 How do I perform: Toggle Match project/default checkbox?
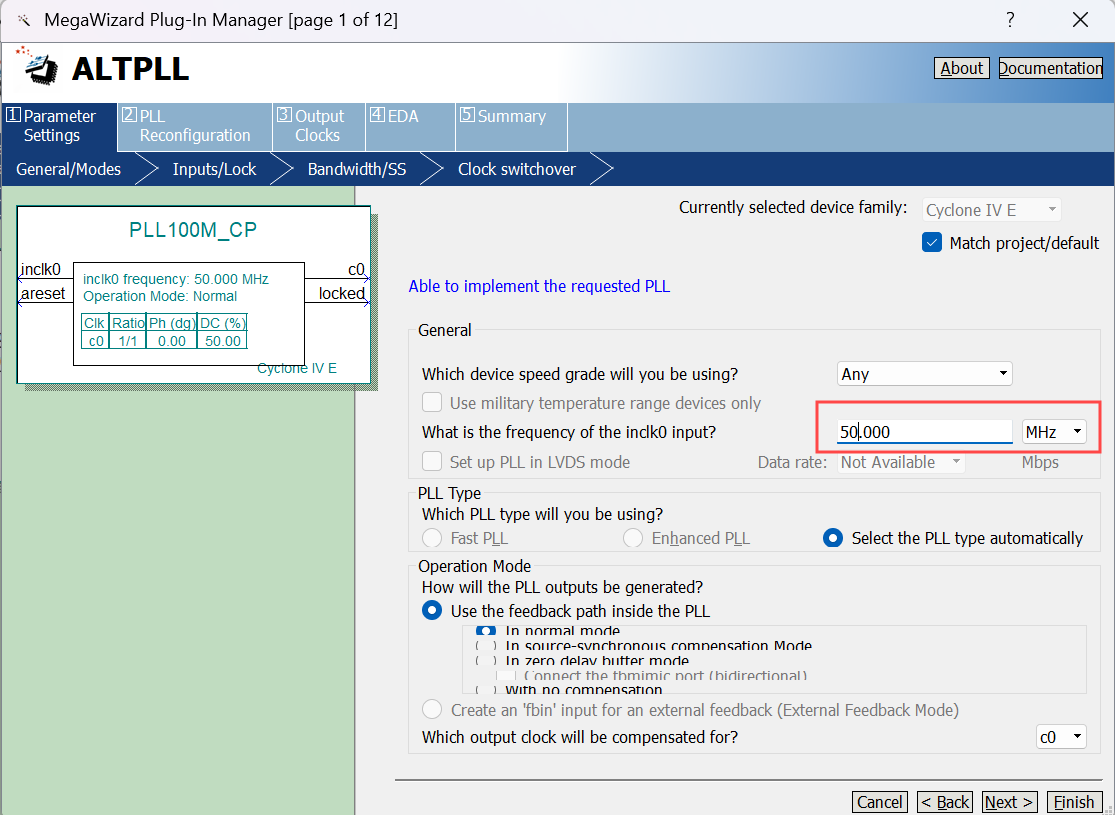tap(932, 243)
